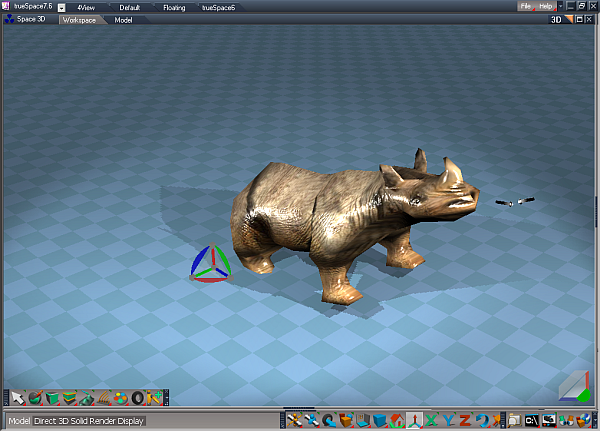
Task: Open dropdown next to trueSpace7.6 title
Action: 61,8
